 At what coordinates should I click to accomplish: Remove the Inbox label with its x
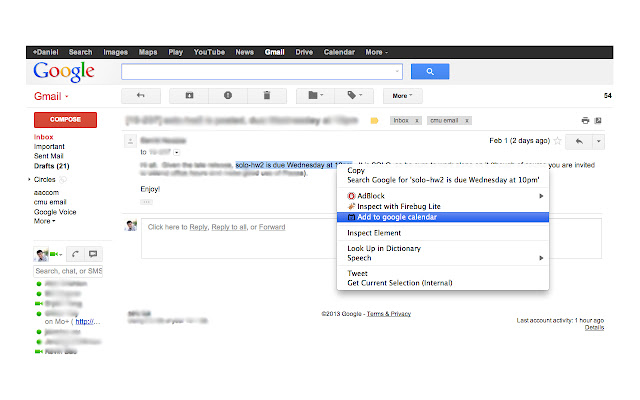(x=417, y=120)
